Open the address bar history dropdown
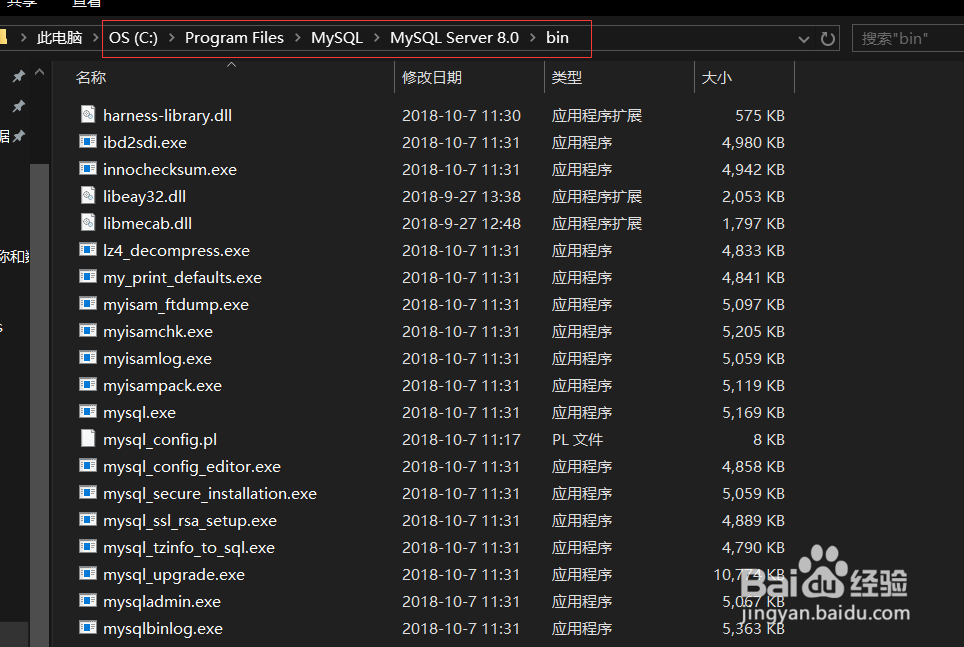Image resolution: width=964 pixels, height=647 pixels. (804, 39)
